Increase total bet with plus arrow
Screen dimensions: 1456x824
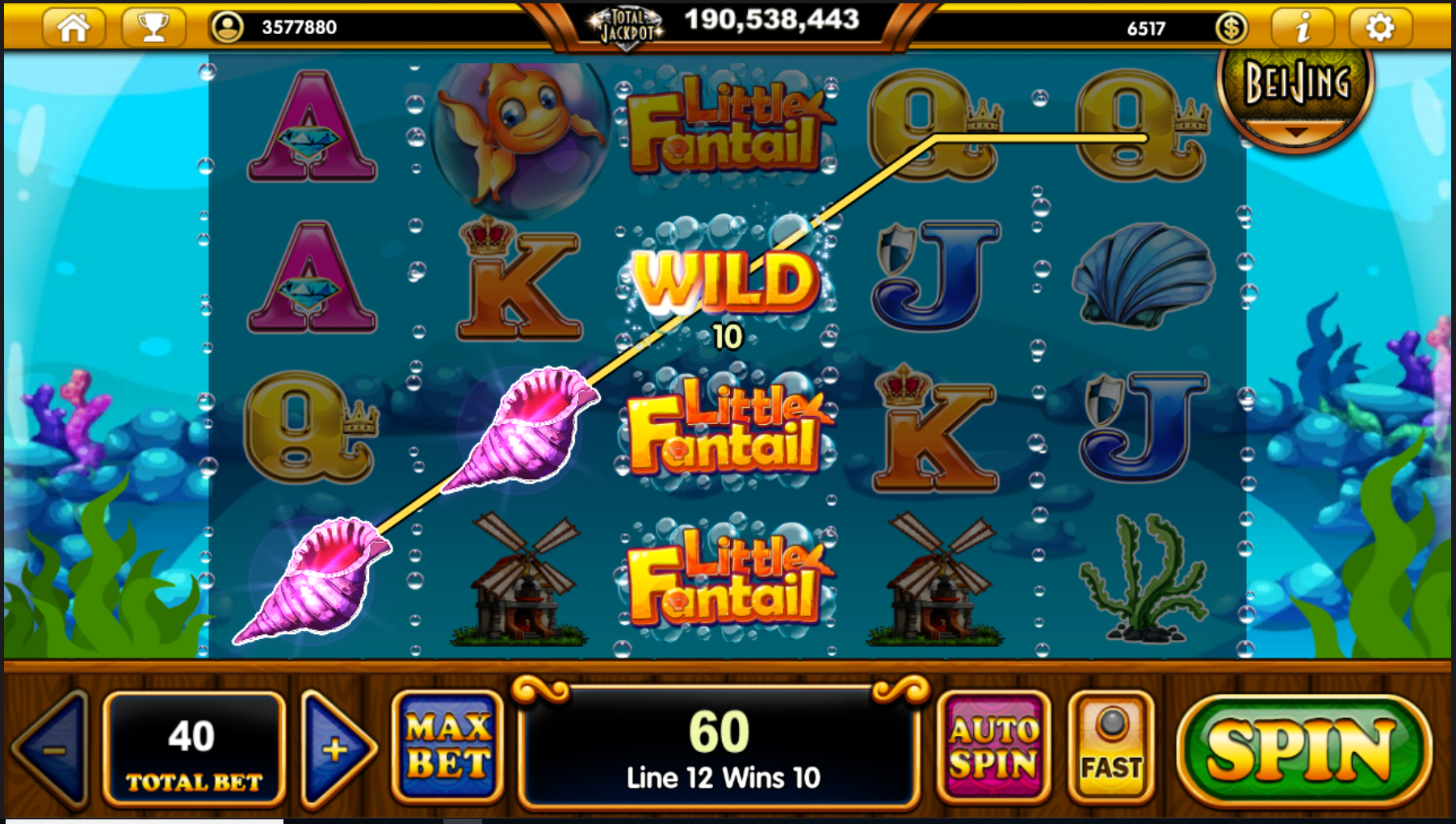[x=337, y=749]
